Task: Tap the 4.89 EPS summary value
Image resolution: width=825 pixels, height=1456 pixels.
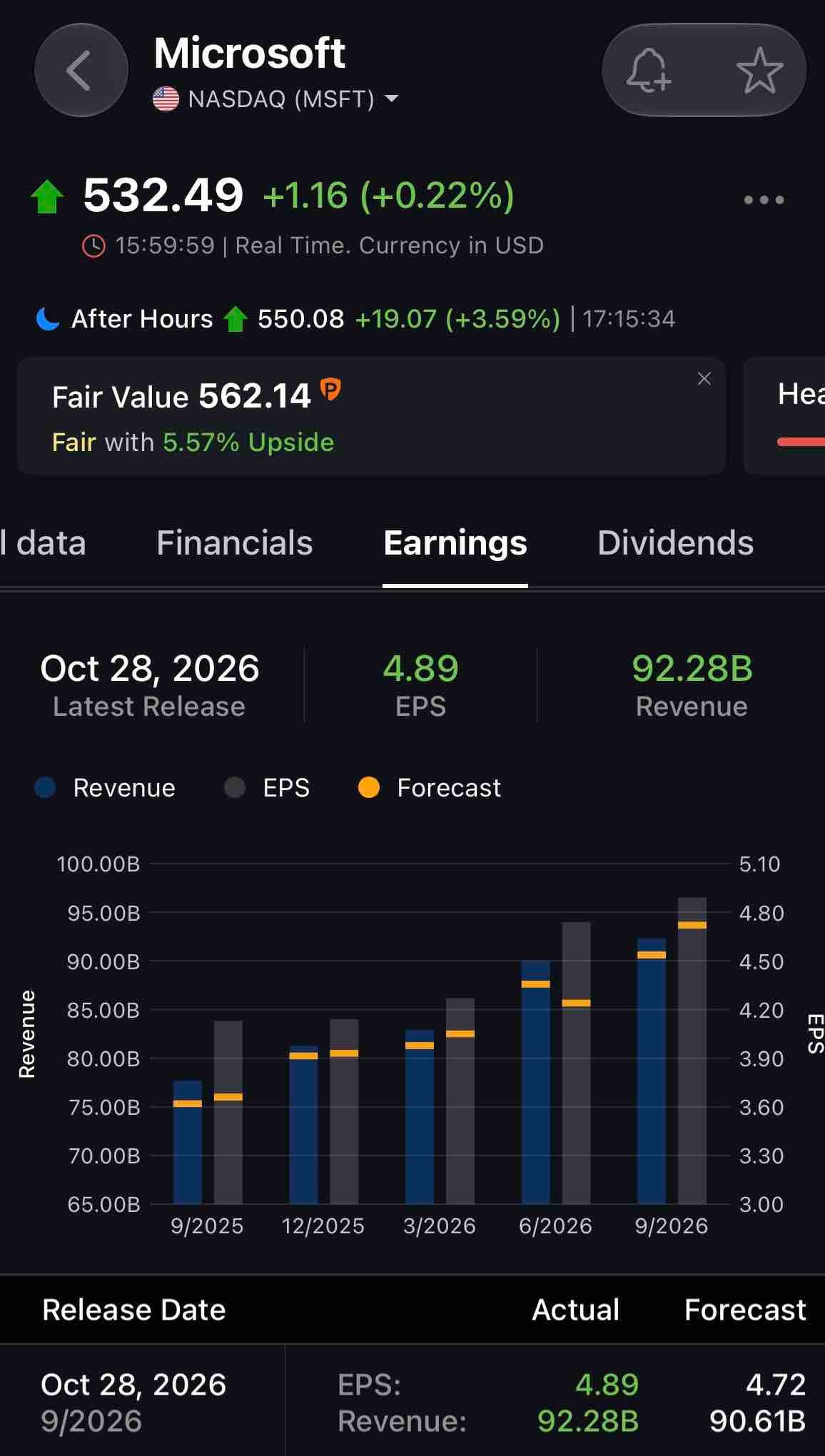Action: [x=420, y=669]
